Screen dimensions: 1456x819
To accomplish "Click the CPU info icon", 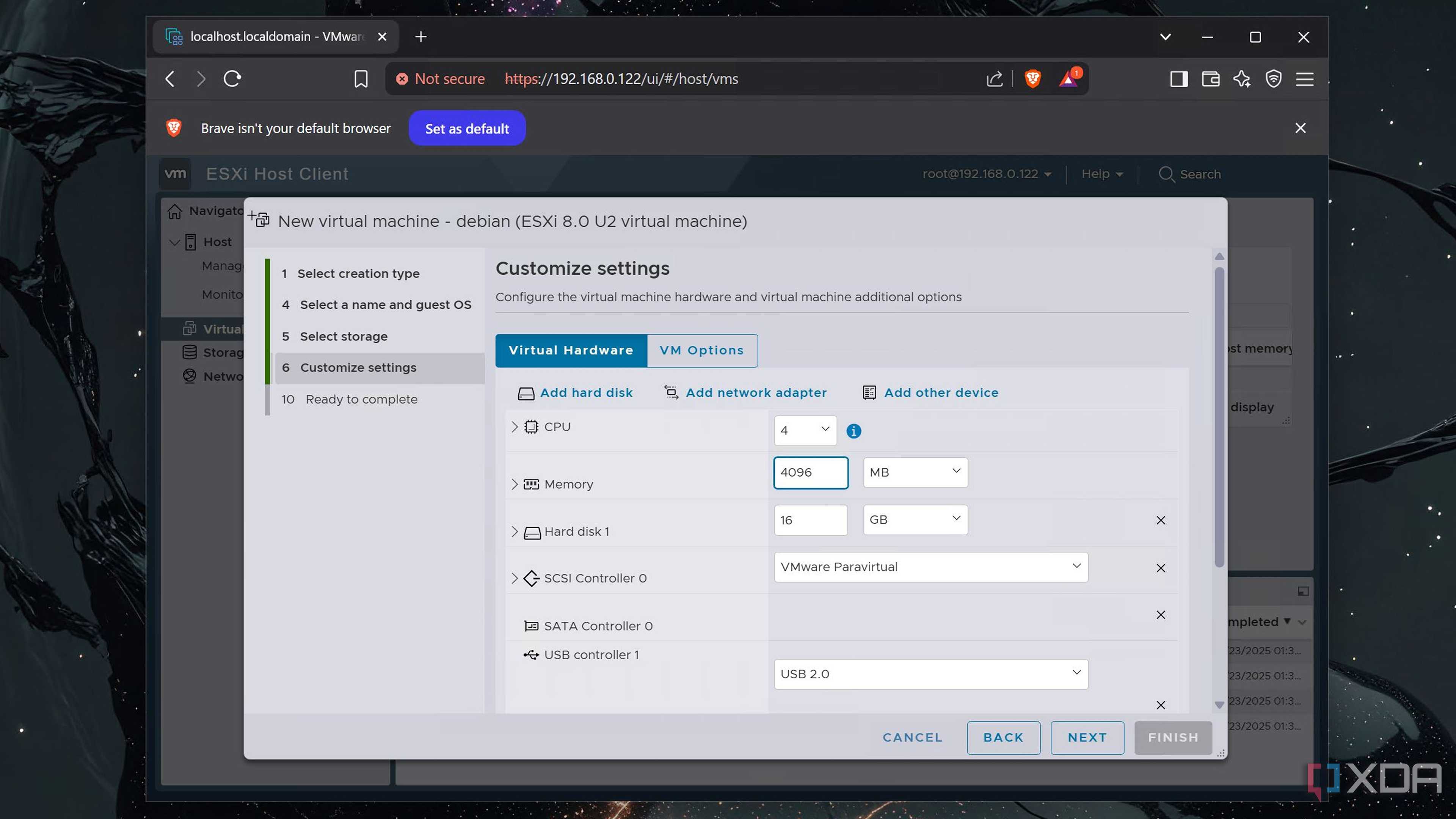I will [854, 431].
